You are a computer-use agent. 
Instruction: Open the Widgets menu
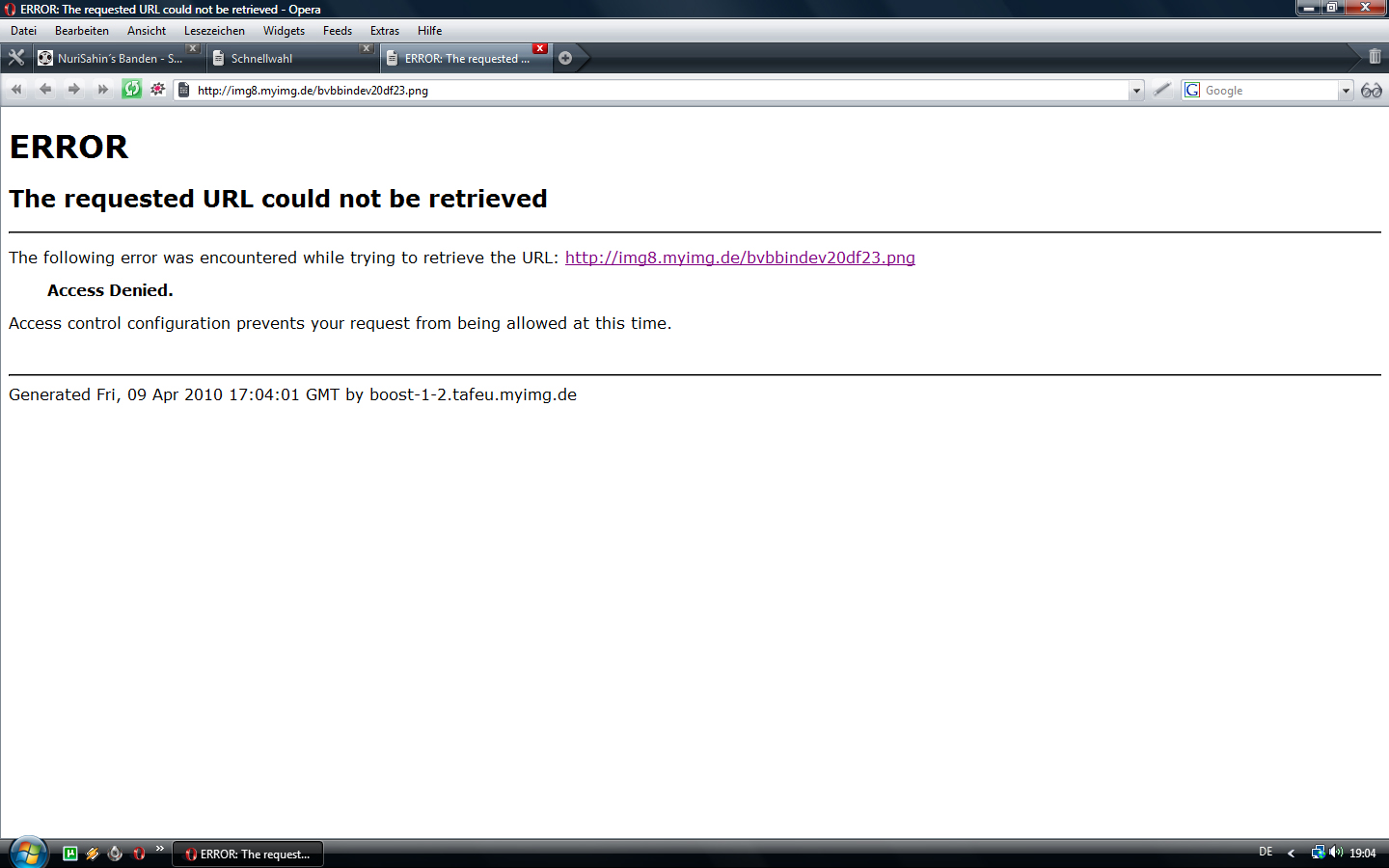(284, 31)
